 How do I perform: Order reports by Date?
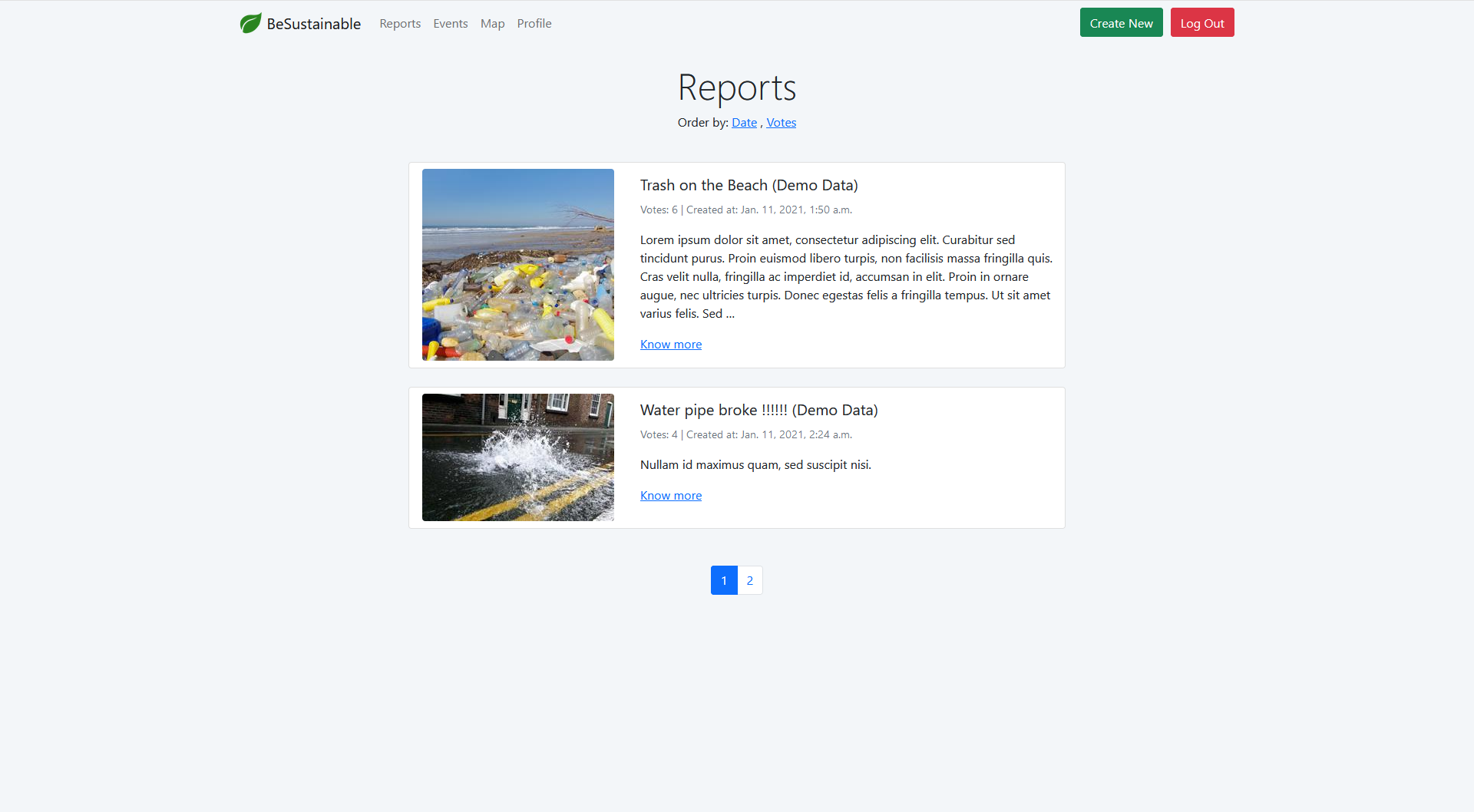744,123
